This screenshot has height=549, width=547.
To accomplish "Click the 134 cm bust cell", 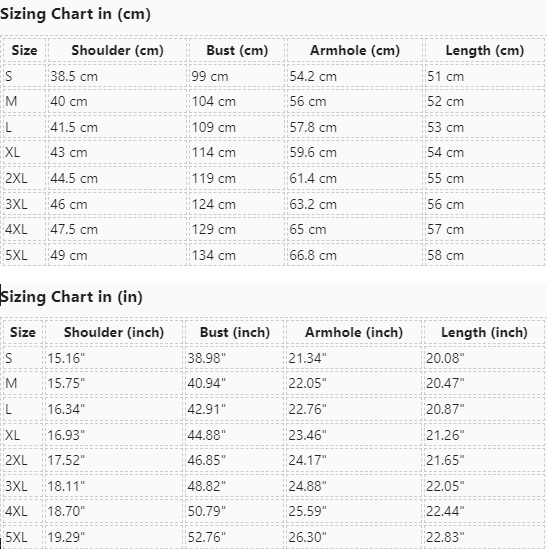I will click(237, 255).
